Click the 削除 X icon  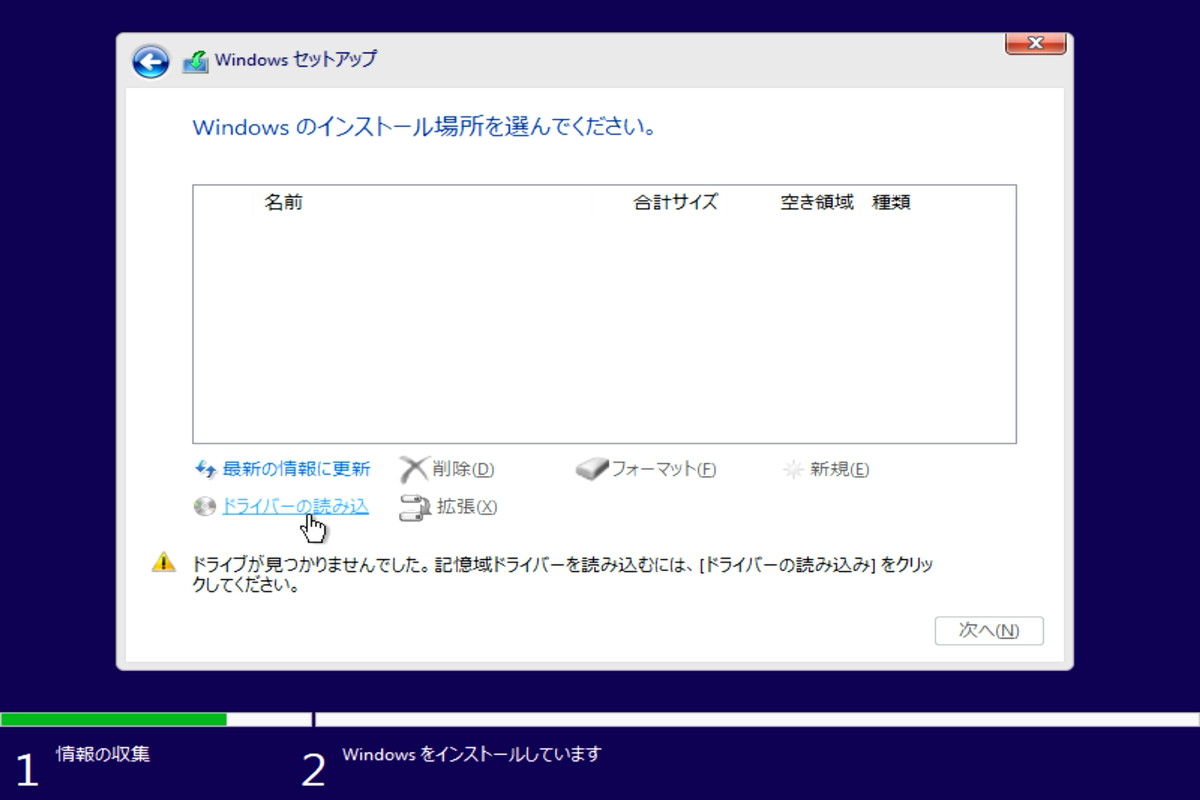(413, 469)
